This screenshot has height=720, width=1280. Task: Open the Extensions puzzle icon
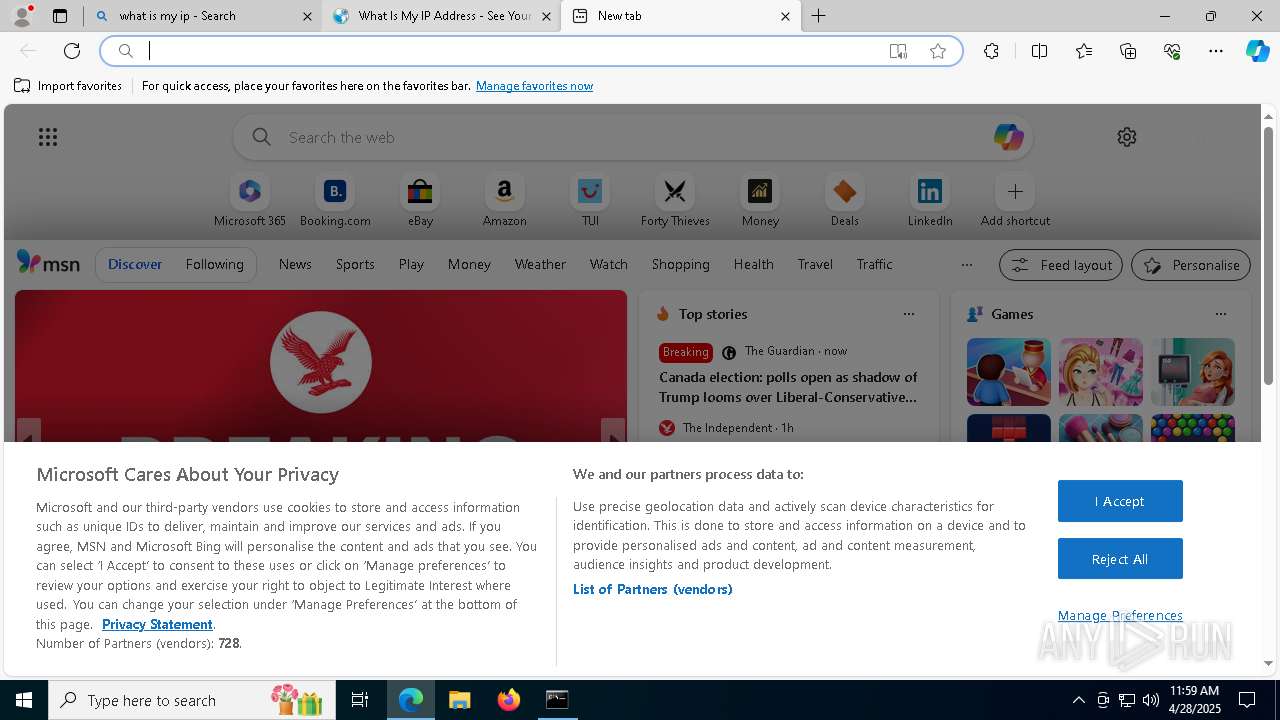coord(991,51)
